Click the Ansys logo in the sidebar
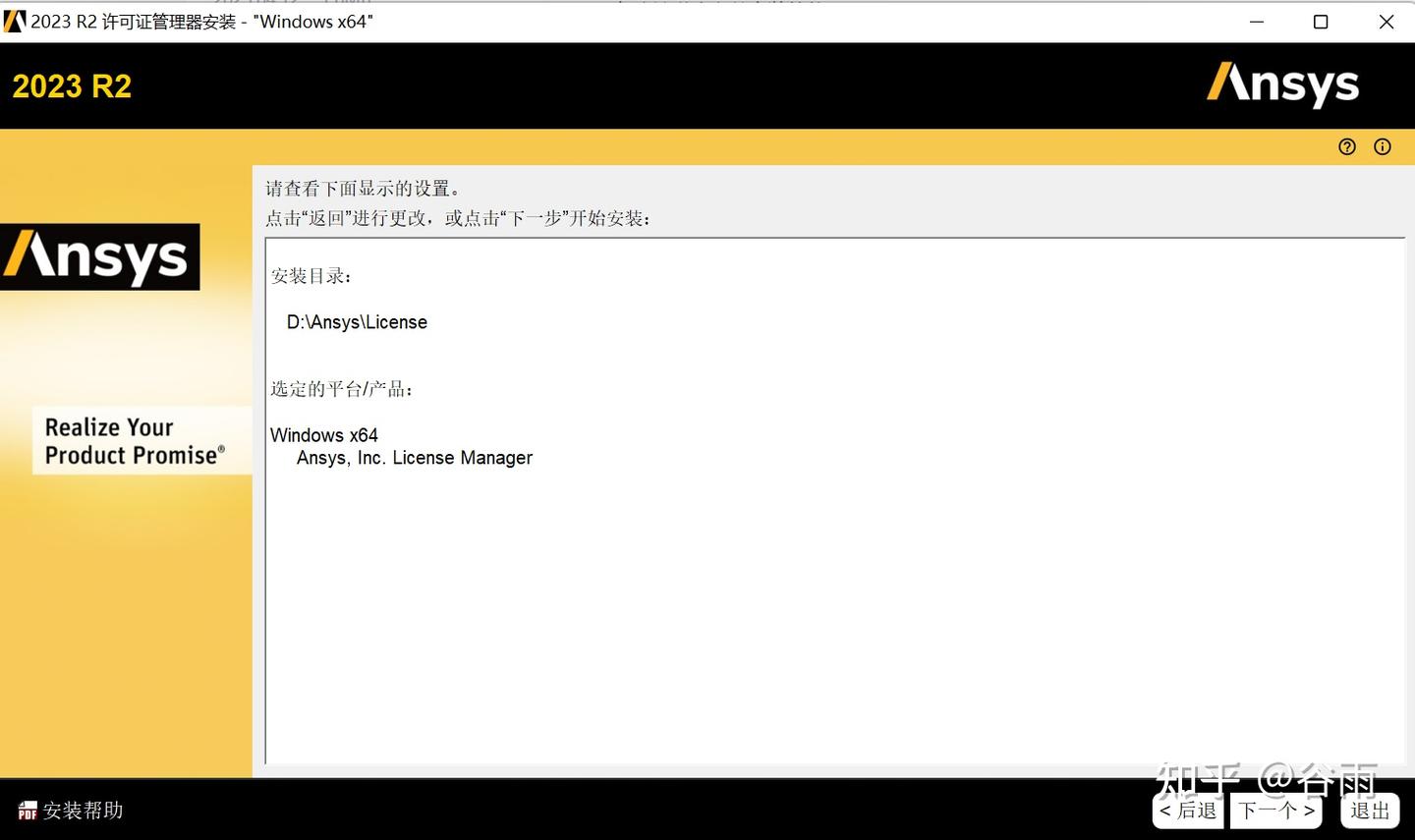Viewport: 1415px width, 840px height. [99, 256]
